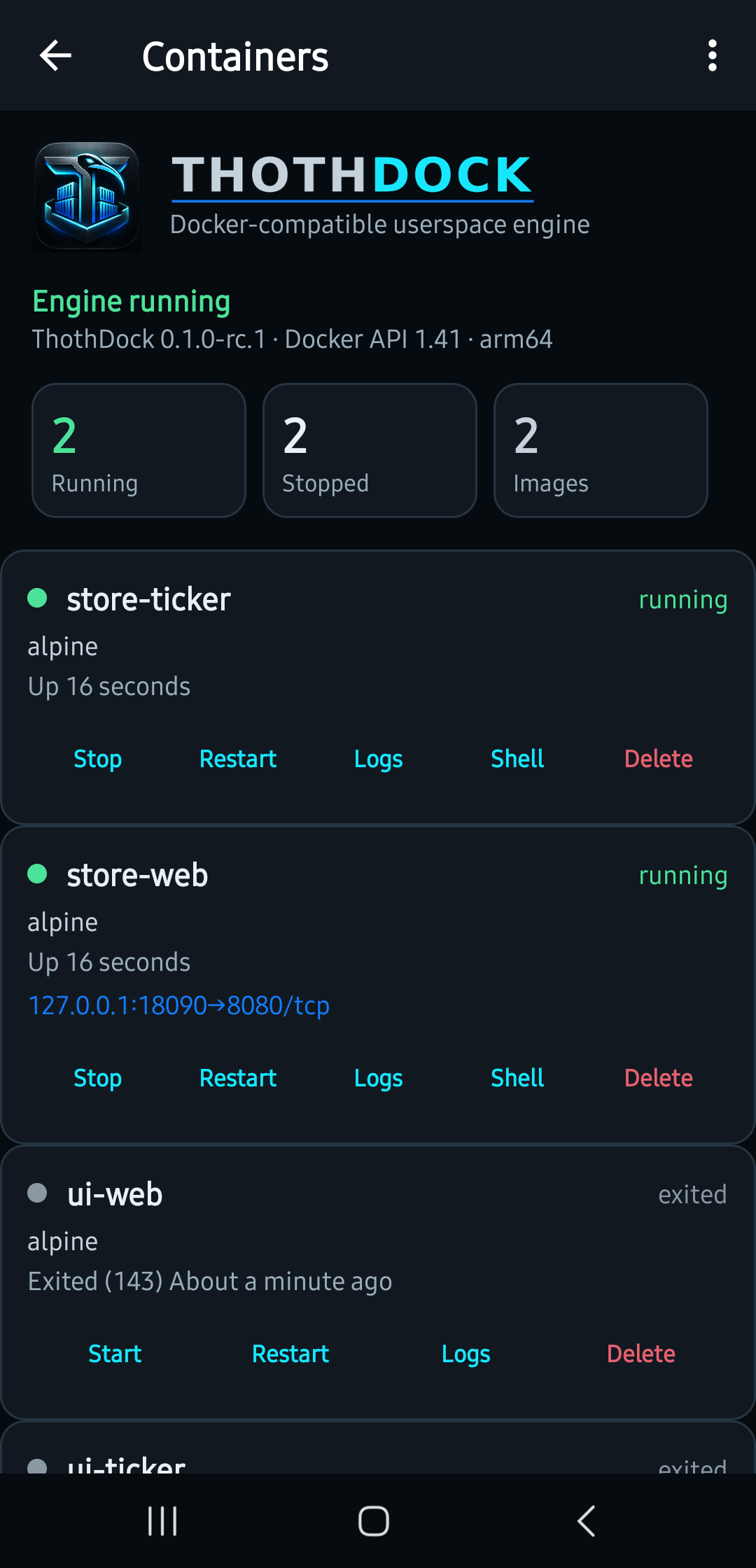Select the store-web container name
Image resolution: width=756 pixels, height=1568 pixels.
coord(137,875)
